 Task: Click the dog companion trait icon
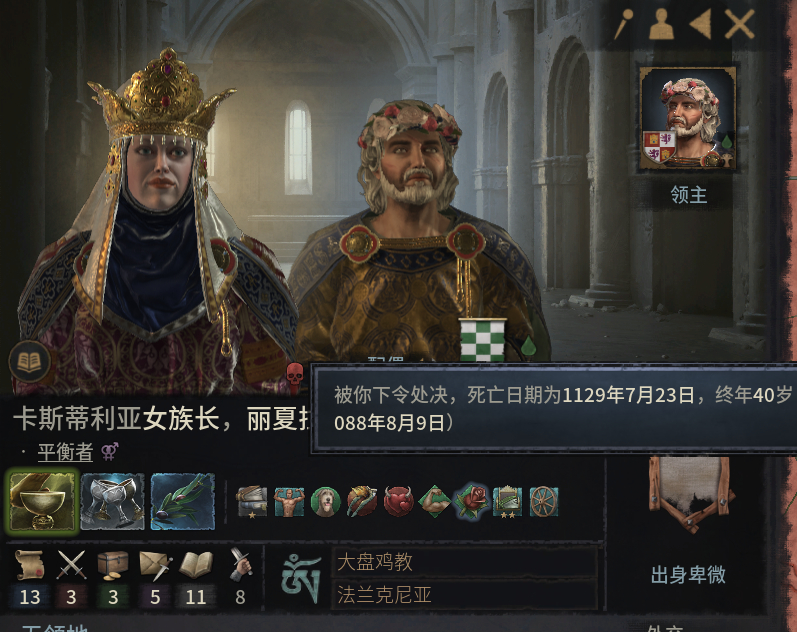click(325, 502)
